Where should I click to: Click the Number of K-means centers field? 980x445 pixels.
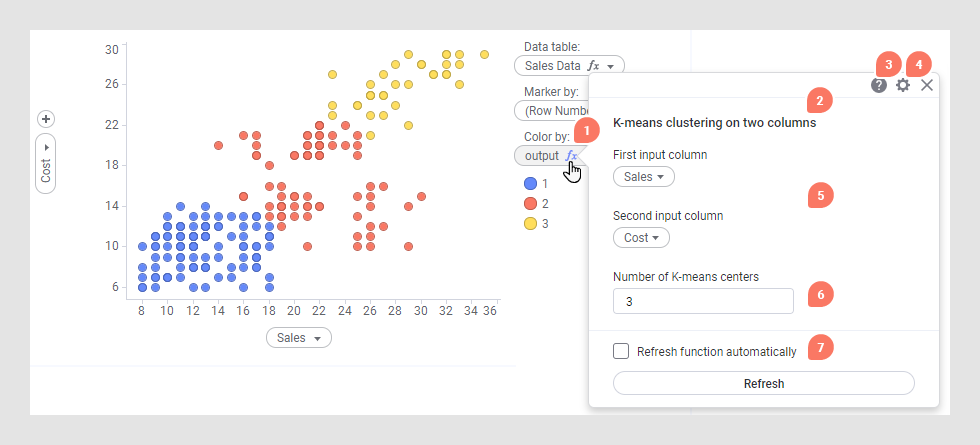pos(702,301)
